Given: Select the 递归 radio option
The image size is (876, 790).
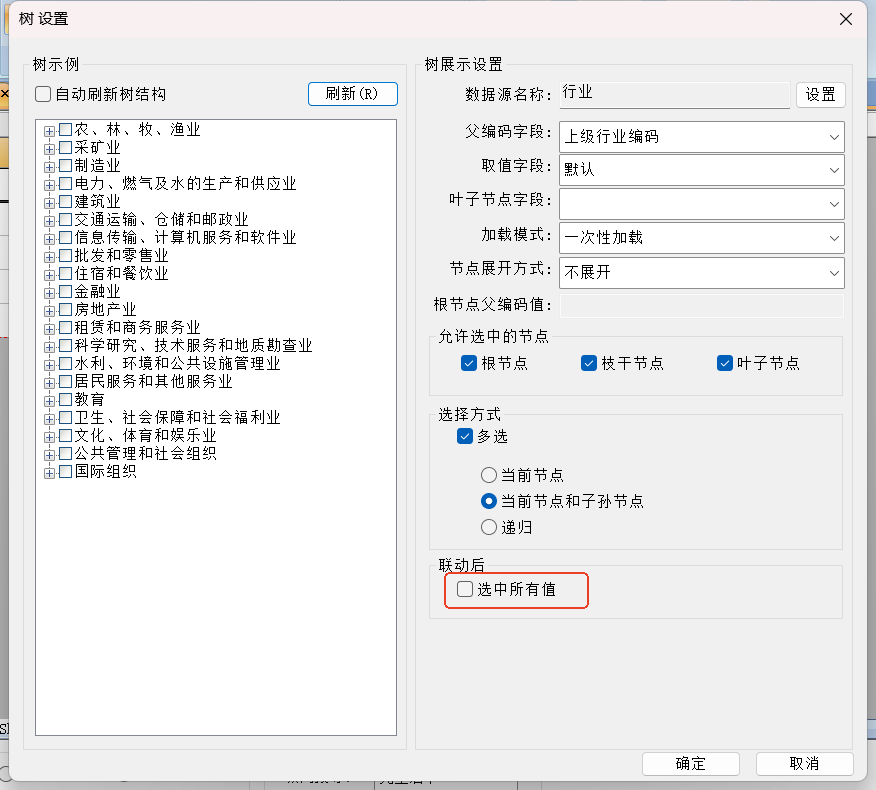Looking at the screenshot, I should pos(489,527).
